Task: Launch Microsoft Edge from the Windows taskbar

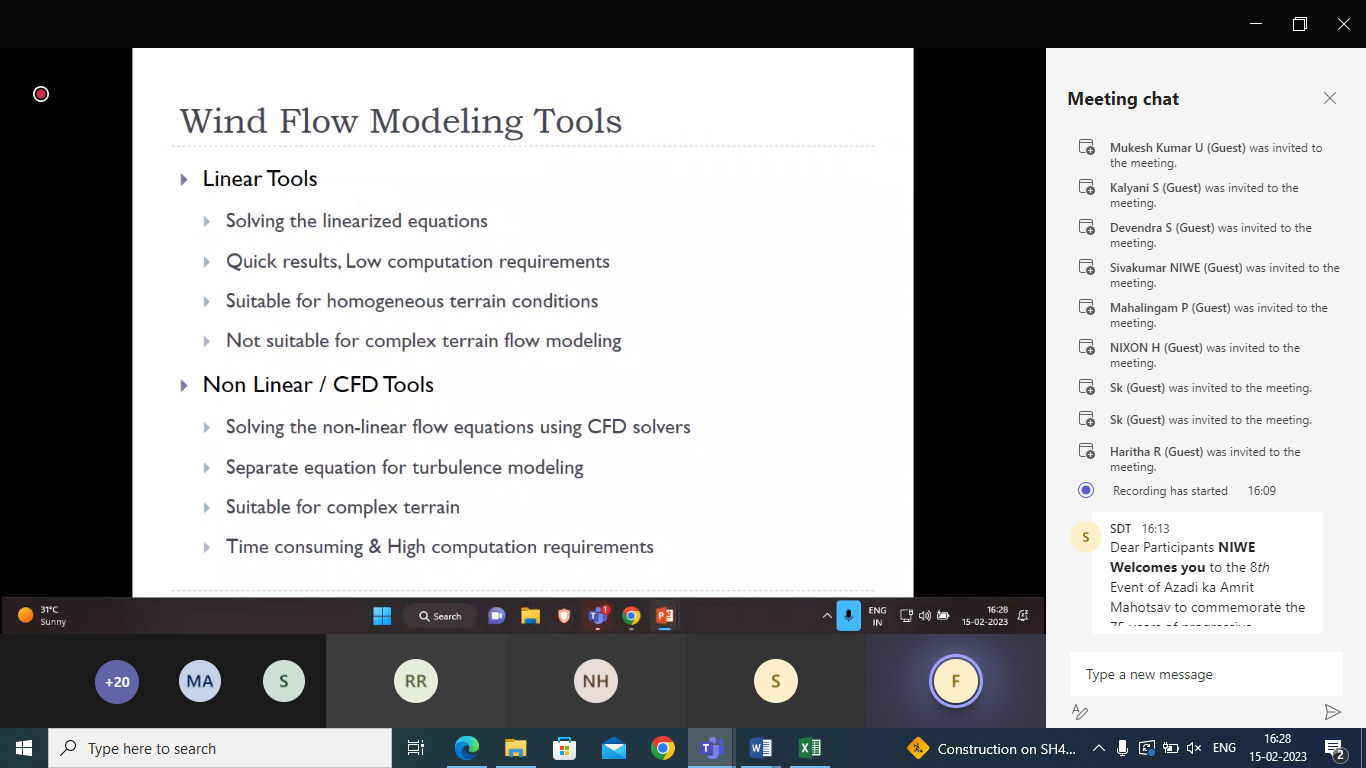Action: pyautogui.click(x=466, y=748)
